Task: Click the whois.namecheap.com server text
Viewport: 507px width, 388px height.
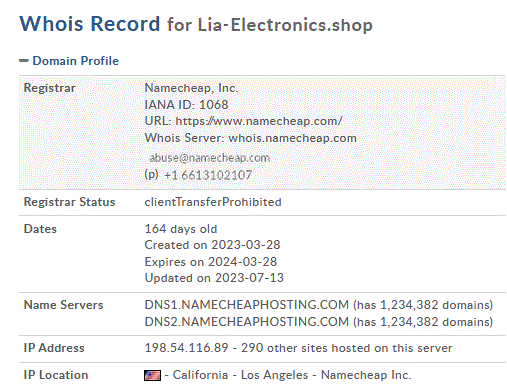Action: [x=292, y=138]
